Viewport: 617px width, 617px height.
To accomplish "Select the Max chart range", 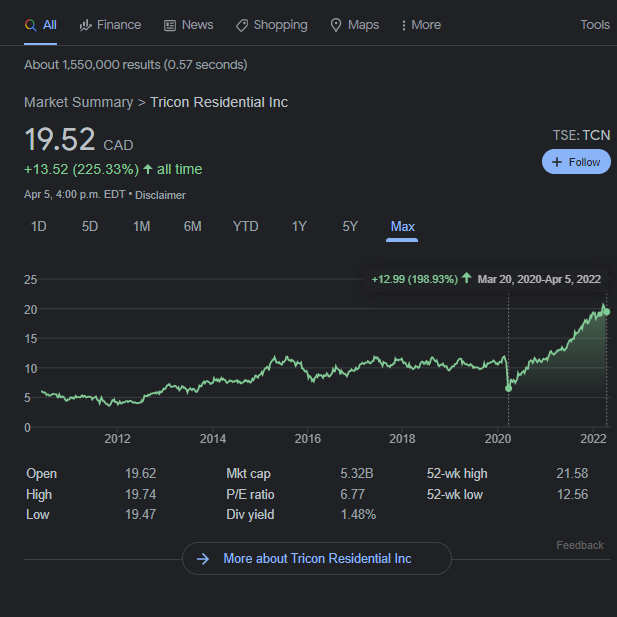I will 402,227.
